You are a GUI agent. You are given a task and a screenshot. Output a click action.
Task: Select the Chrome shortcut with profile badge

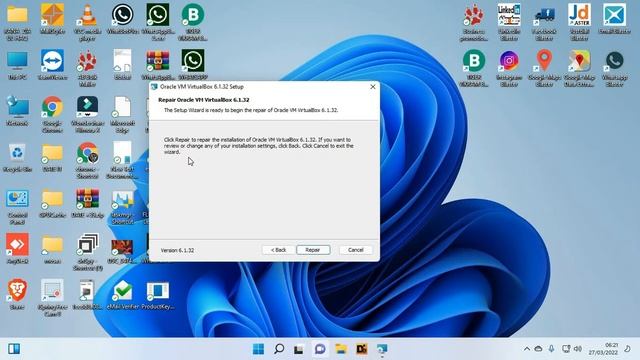click(87, 153)
